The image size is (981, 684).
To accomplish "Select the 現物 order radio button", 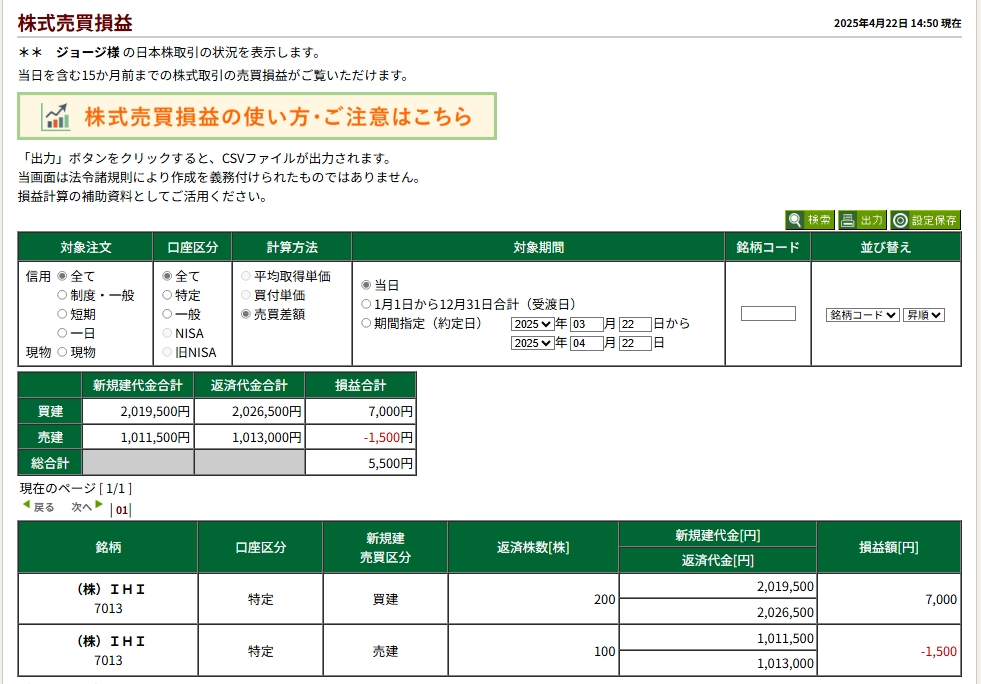I will (x=63, y=352).
